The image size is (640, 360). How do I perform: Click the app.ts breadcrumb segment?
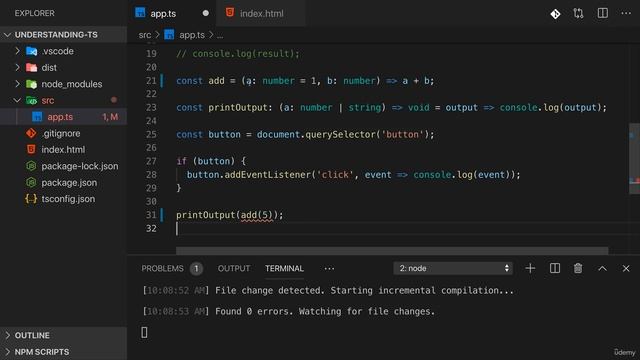point(192,35)
